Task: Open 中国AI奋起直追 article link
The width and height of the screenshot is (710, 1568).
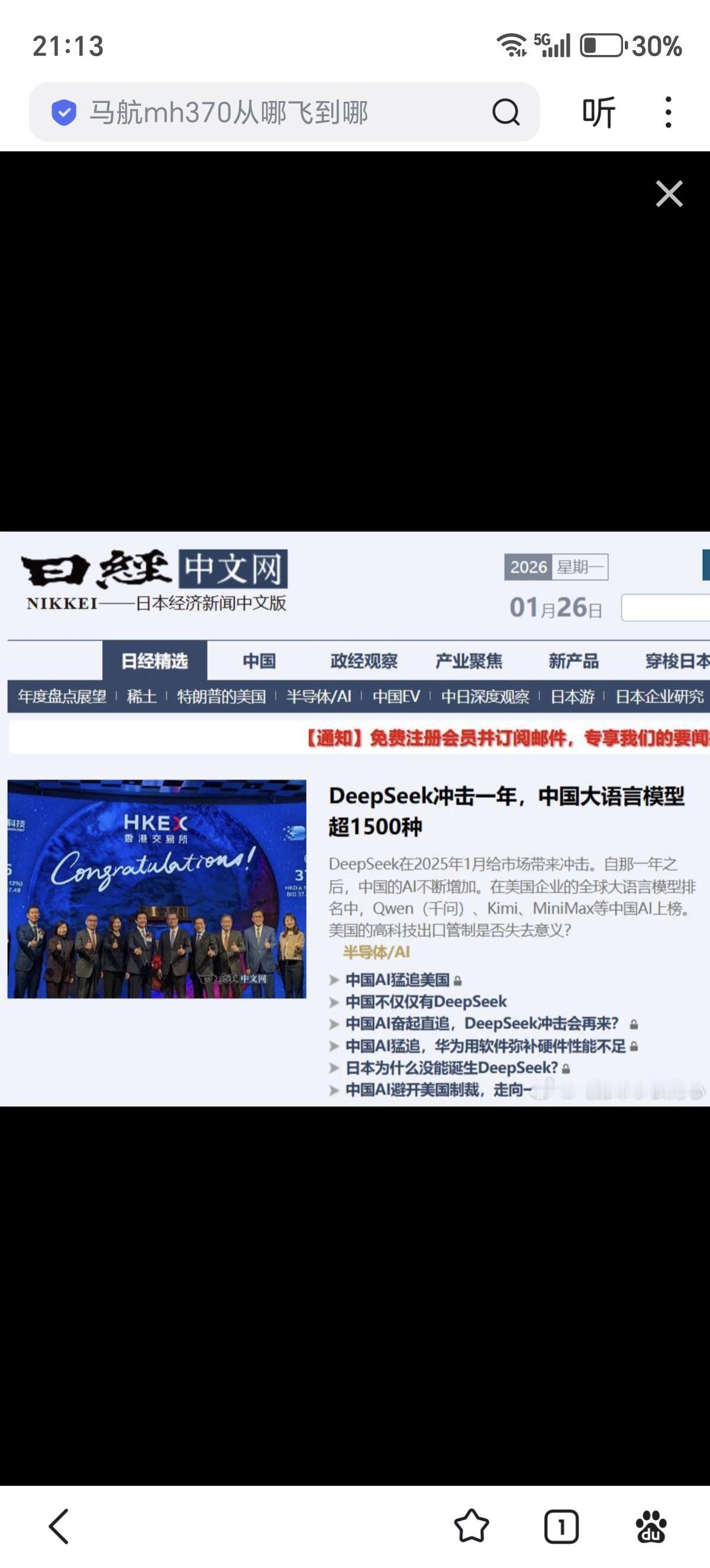Action: tap(482, 1024)
